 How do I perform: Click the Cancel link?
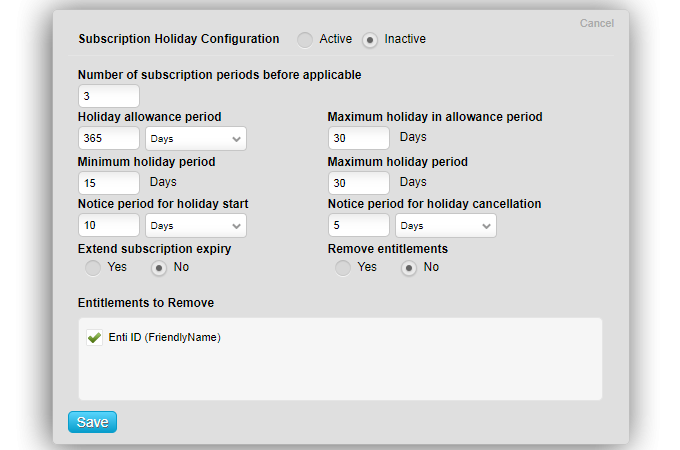(x=597, y=23)
